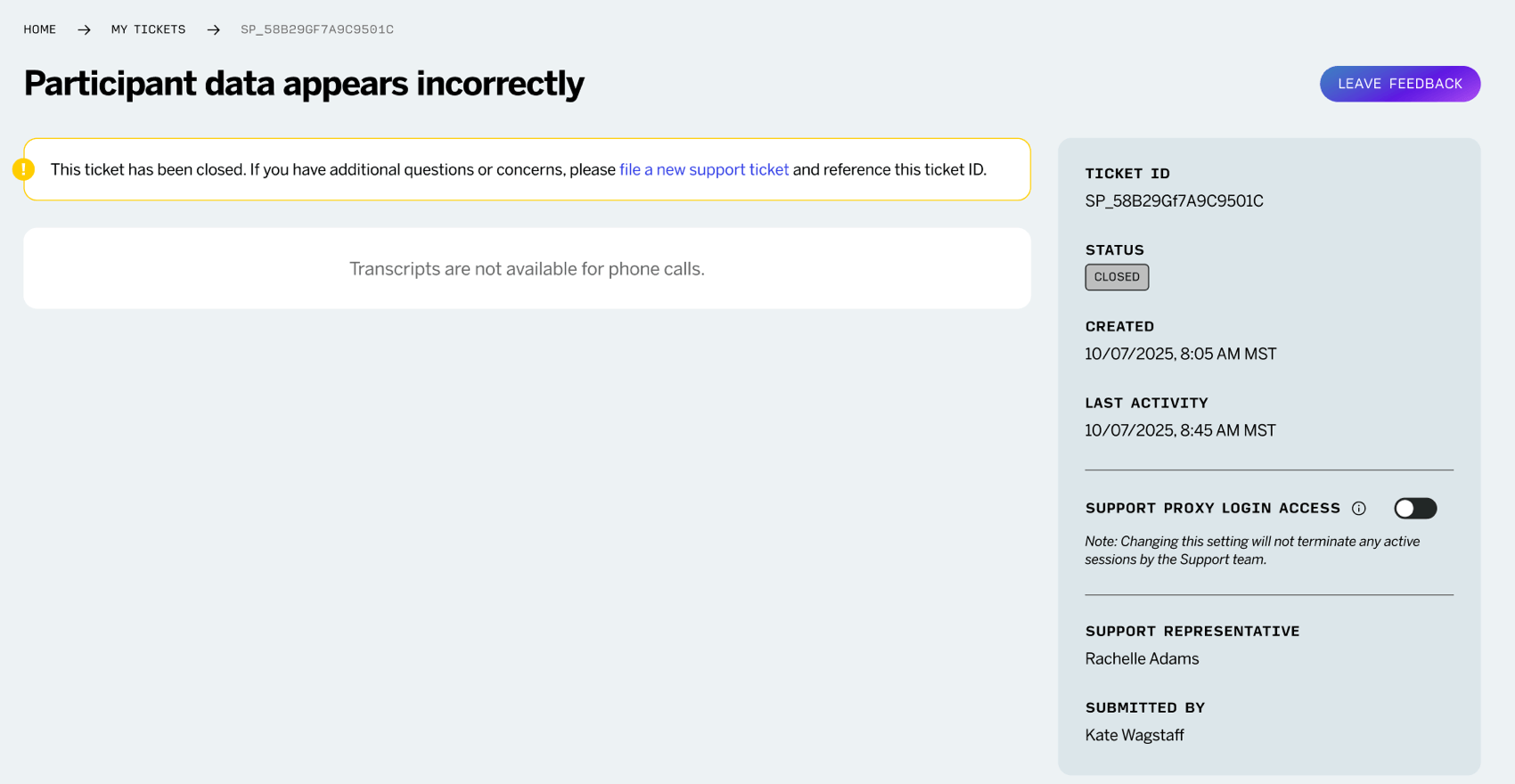Click the yellow alert icon beside the closure notice

25,168
